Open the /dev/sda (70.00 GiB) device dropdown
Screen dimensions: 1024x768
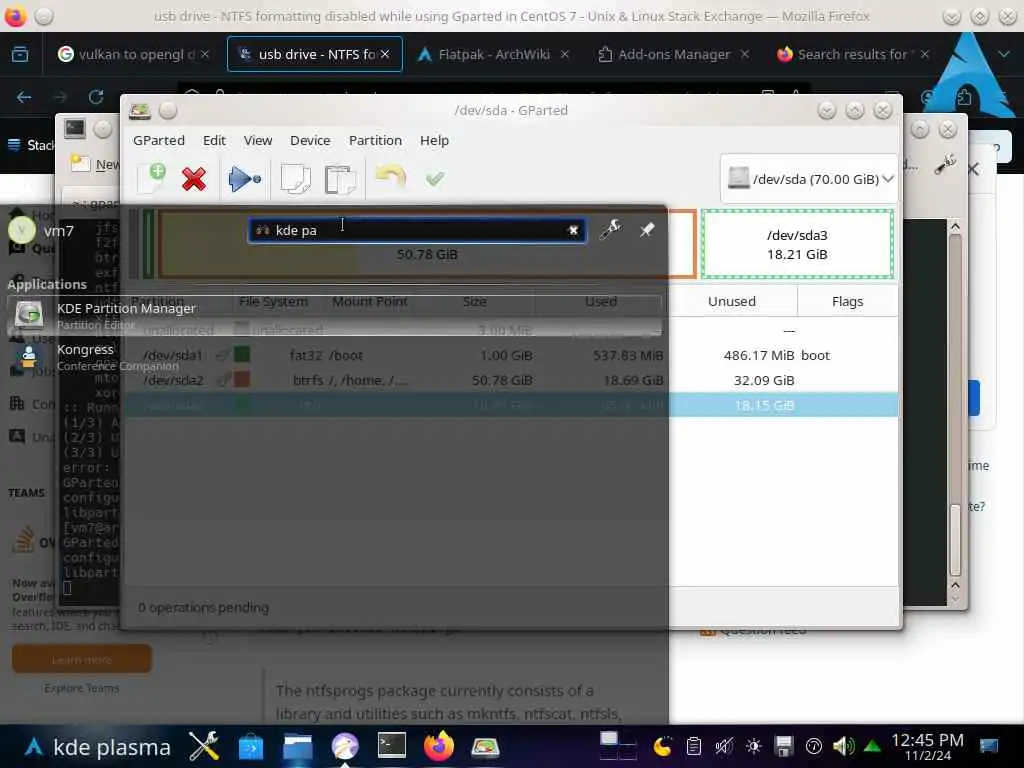810,179
